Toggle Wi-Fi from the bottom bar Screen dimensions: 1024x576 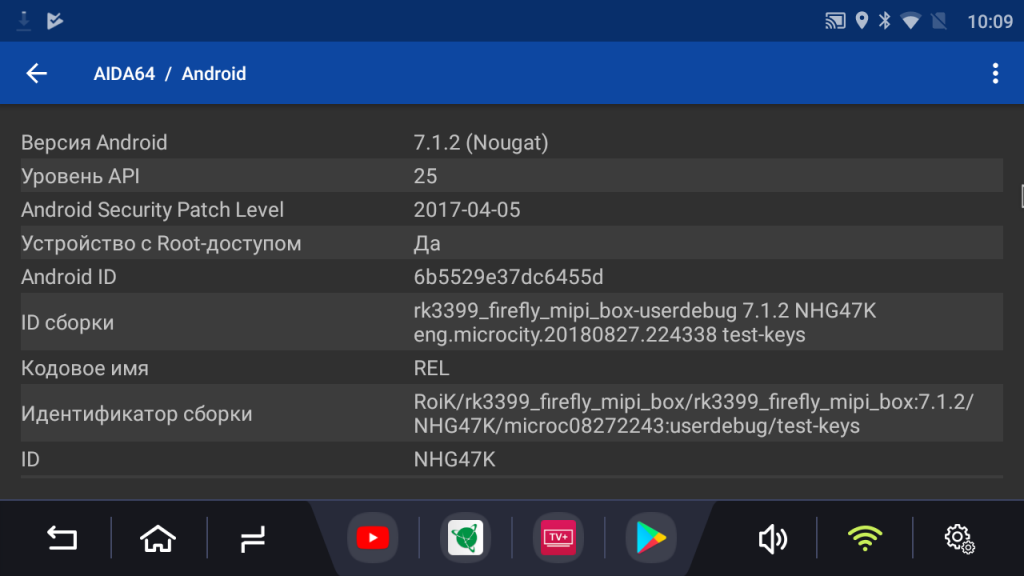pyautogui.click(x=865, y=539)
